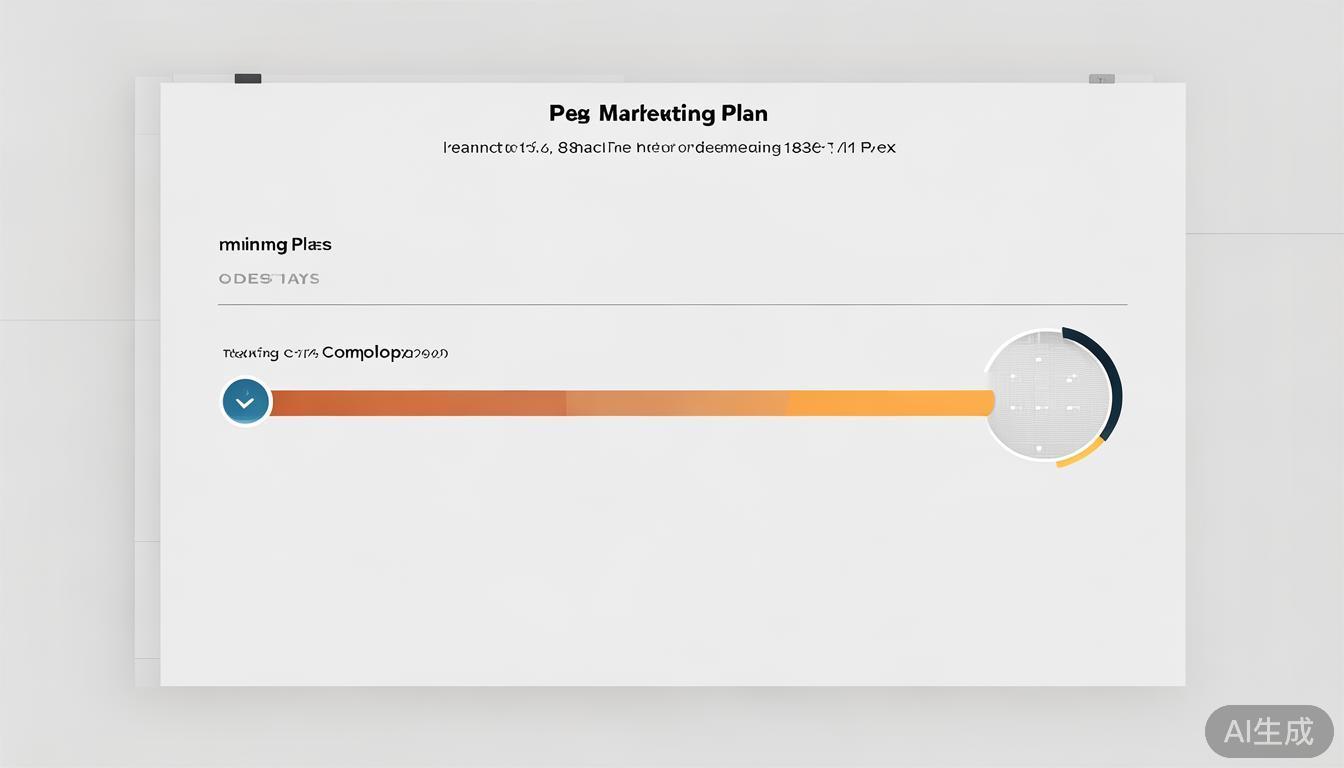Click the bottom dot inside the gauge
This screenshot has height=768, width=1344.
click(x=1039, y=448)
